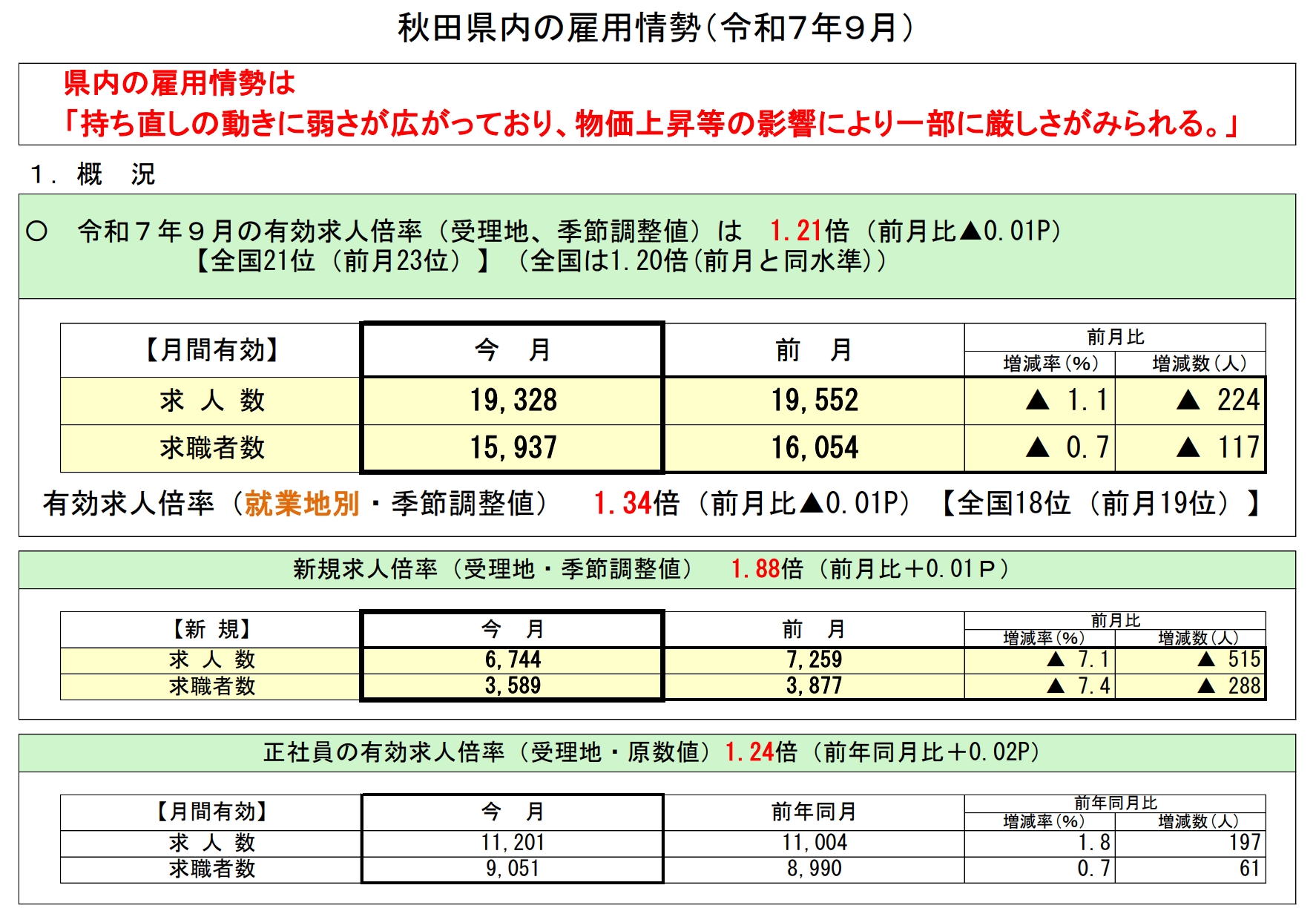Click the red summary sentence starting 持ち直しの動き
This screenshot has width=1316, height=911.
(653, 123)
